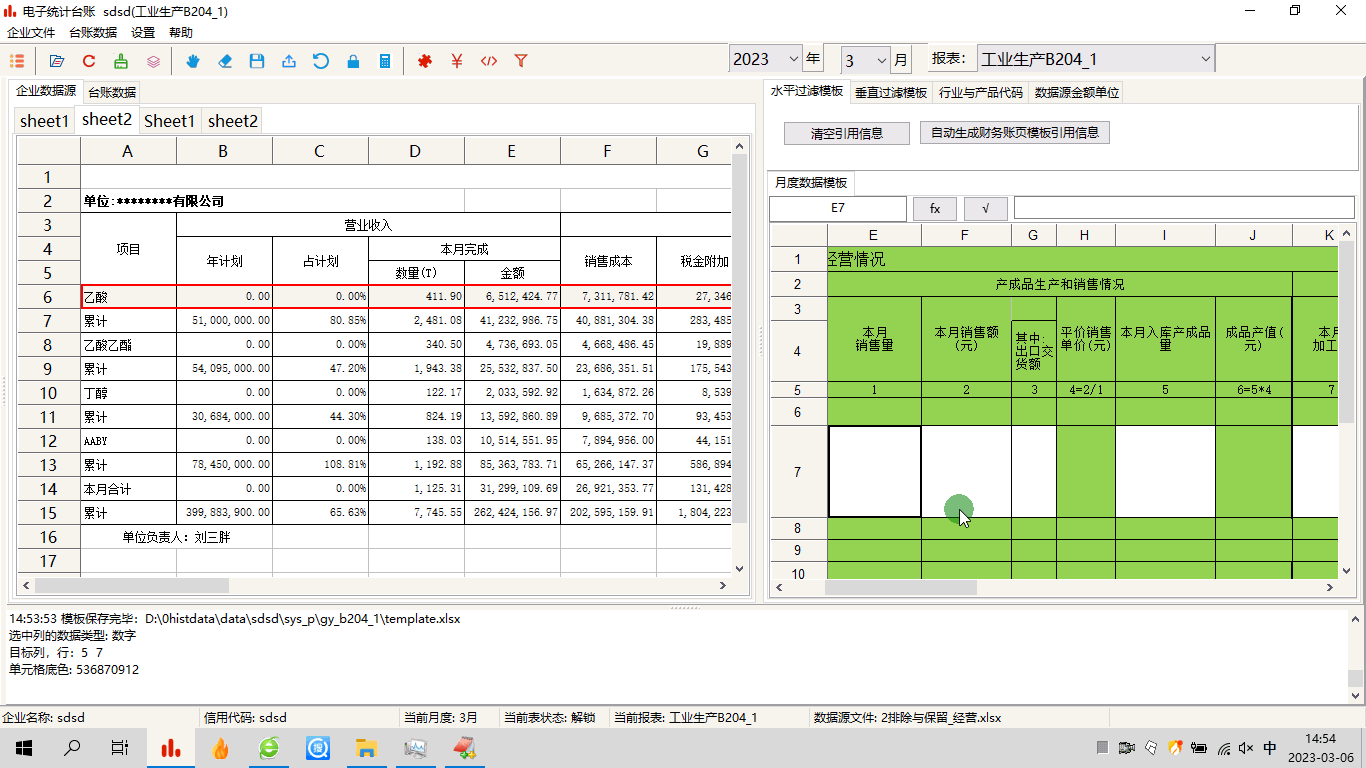Click the 本月销售额(元) template header cell
This screenshot has height=768, width=1366.
tap(966, 339)
